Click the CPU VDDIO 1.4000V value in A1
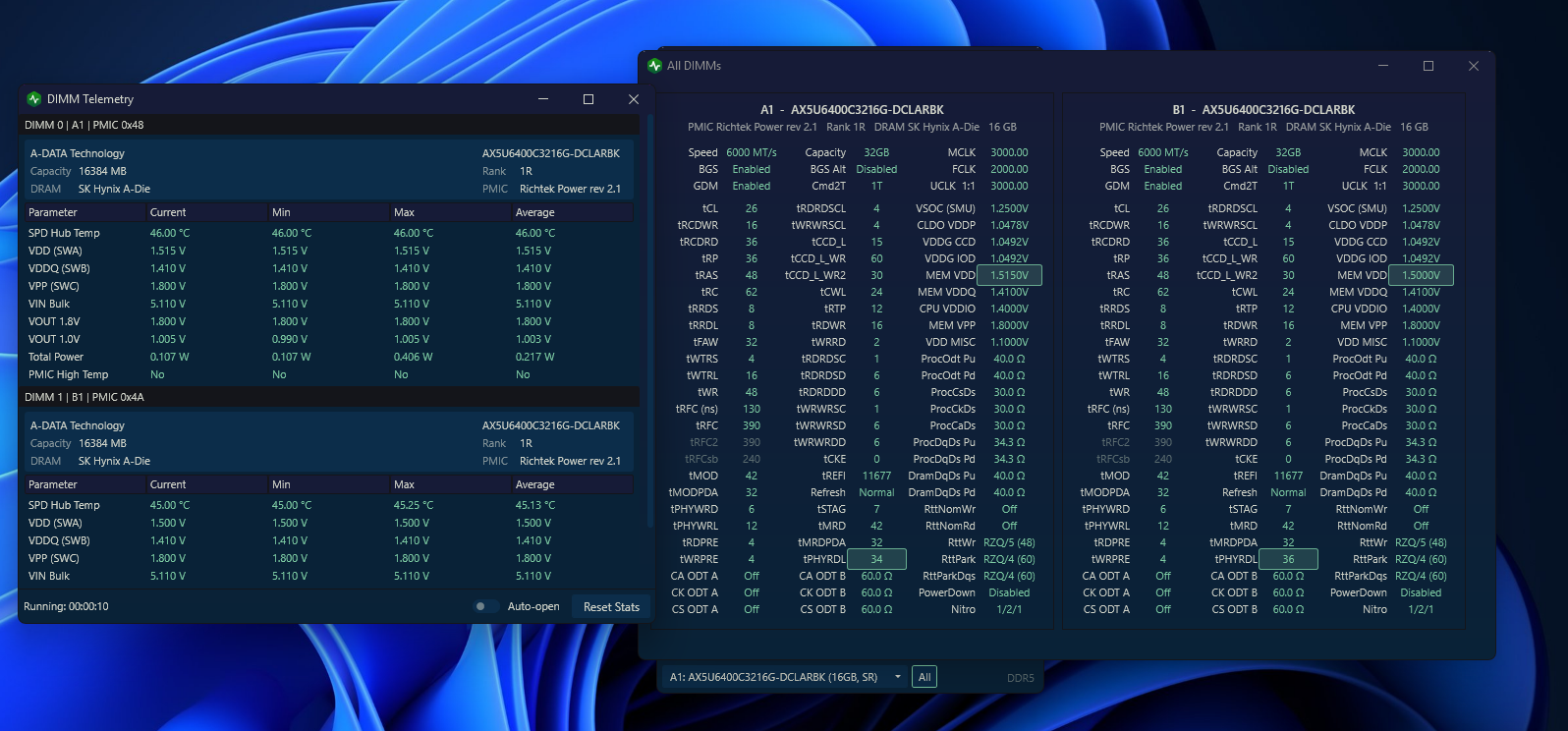1568x731 pixels. point(1009,309)
